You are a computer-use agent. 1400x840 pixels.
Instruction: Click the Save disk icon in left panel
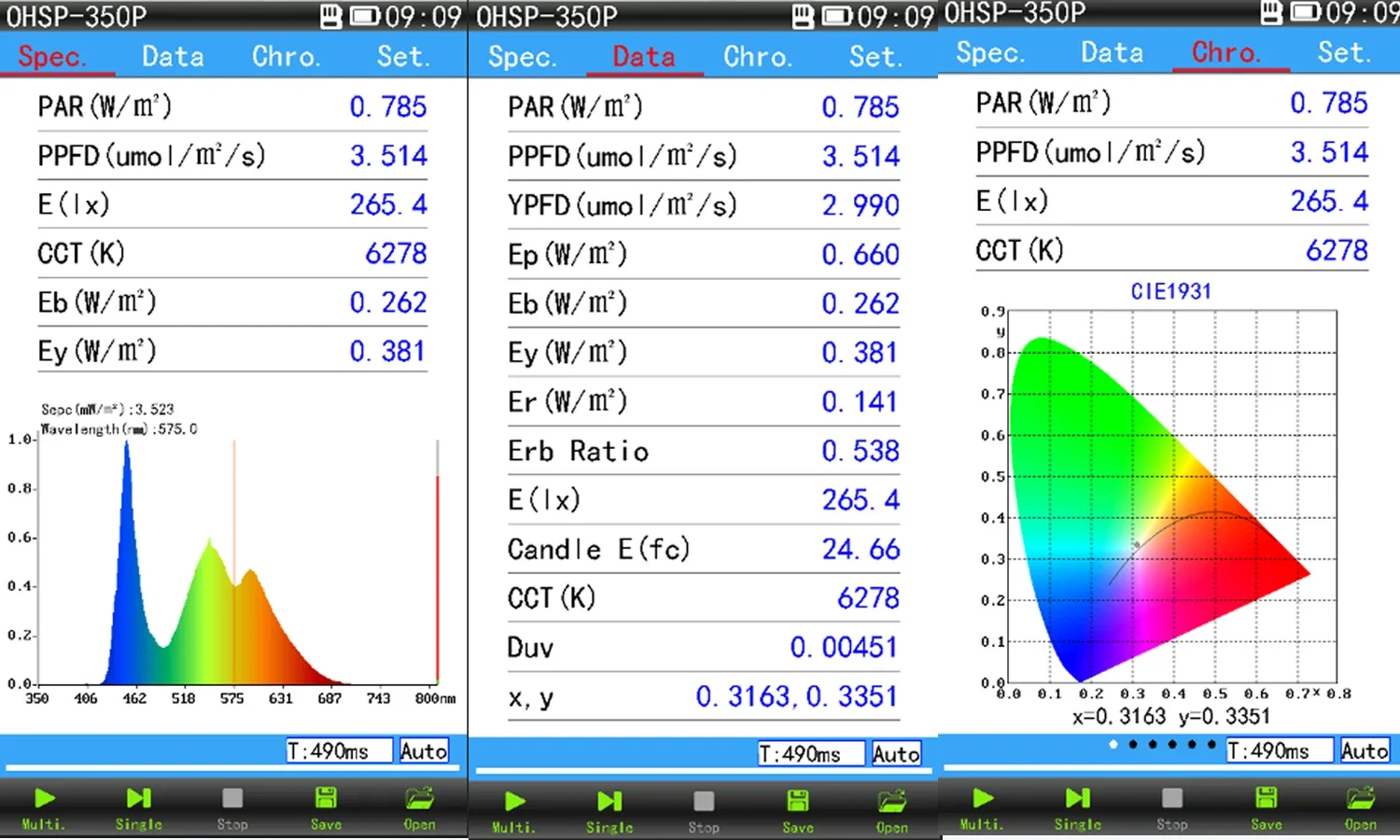pyautogui.click(x=326, y=799)
